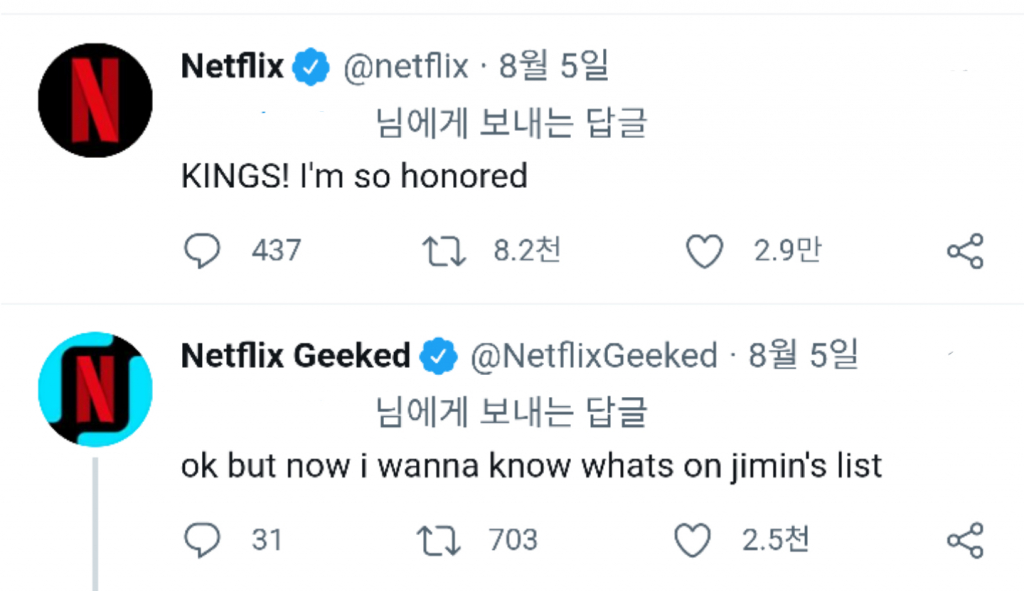Retweet the Netflix "KINGS!" tweet
Viewport: 1024px width, 591px height.
[x=444, y=250]
